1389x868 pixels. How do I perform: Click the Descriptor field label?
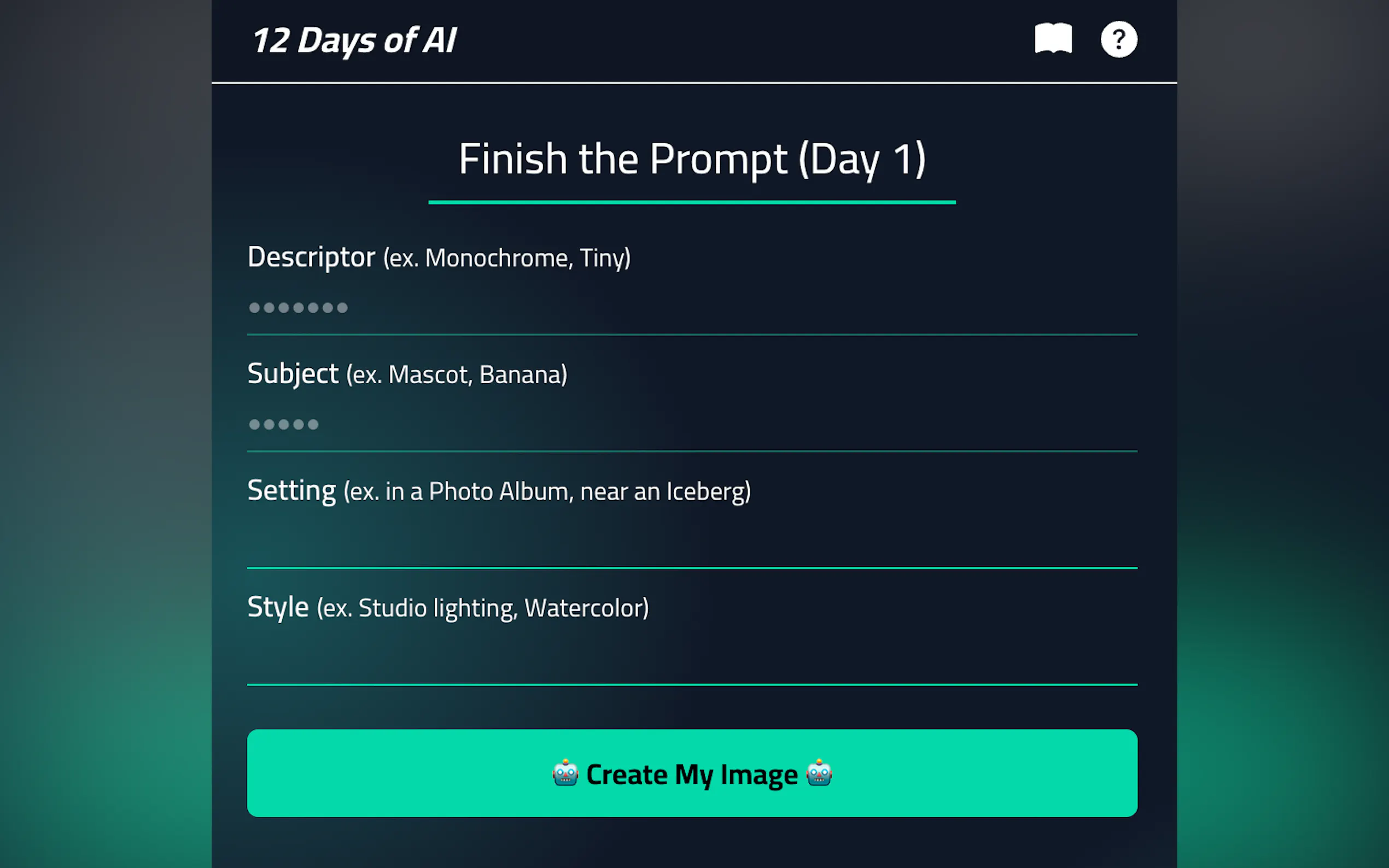[311, 257]
